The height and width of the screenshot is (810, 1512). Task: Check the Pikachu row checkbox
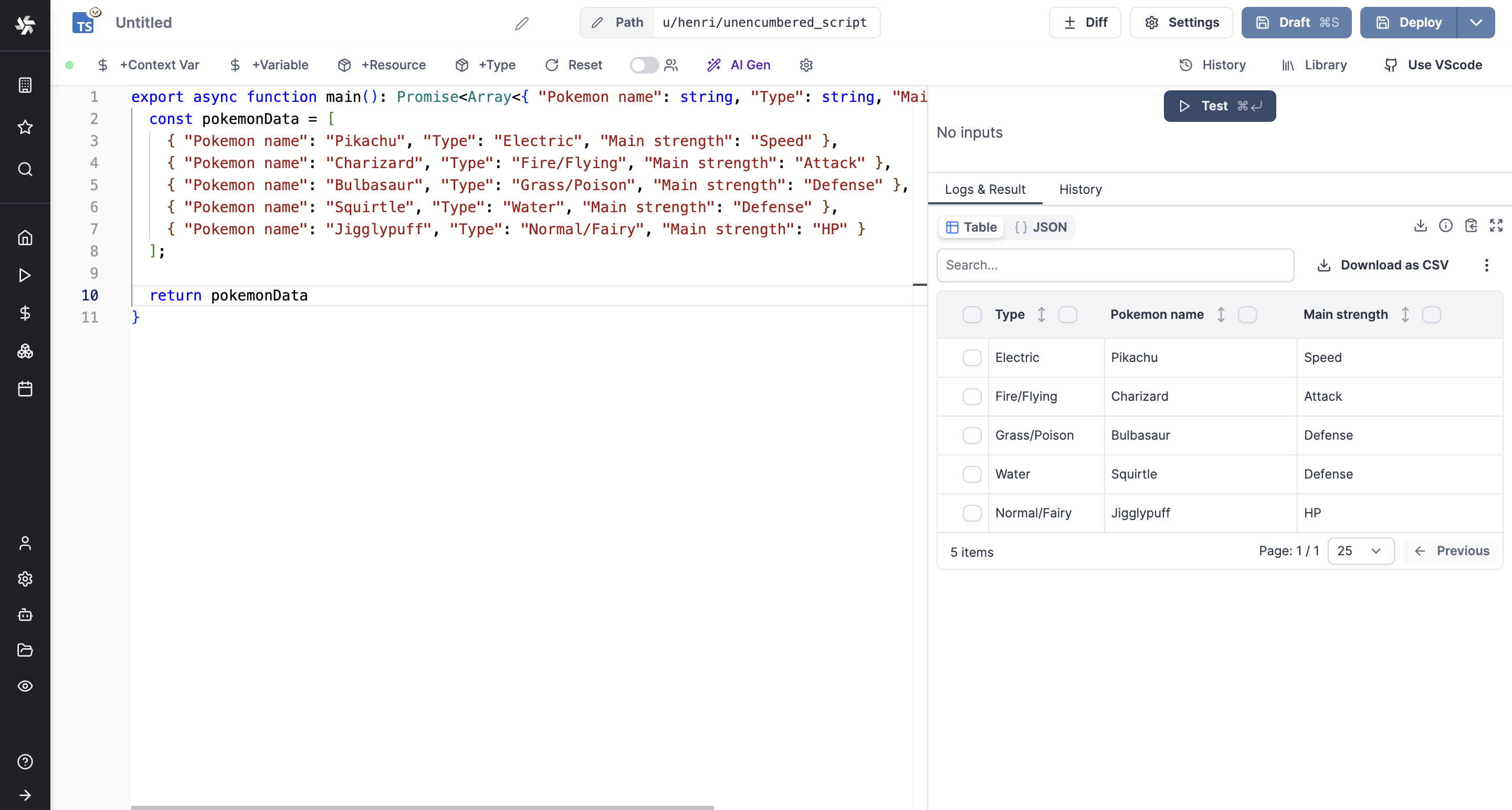point(971,358)
